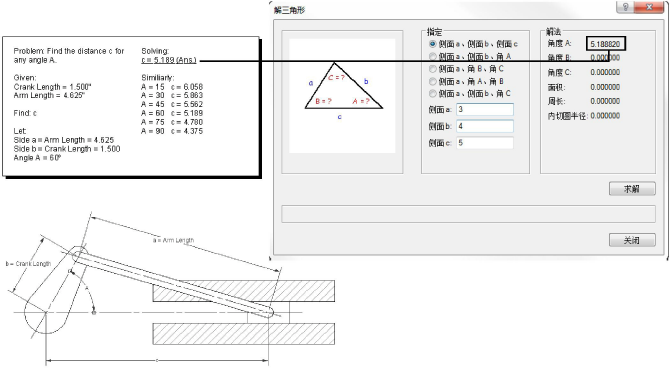Click the text 'Arm Length = 4.625"'

[x=49, y=95]
